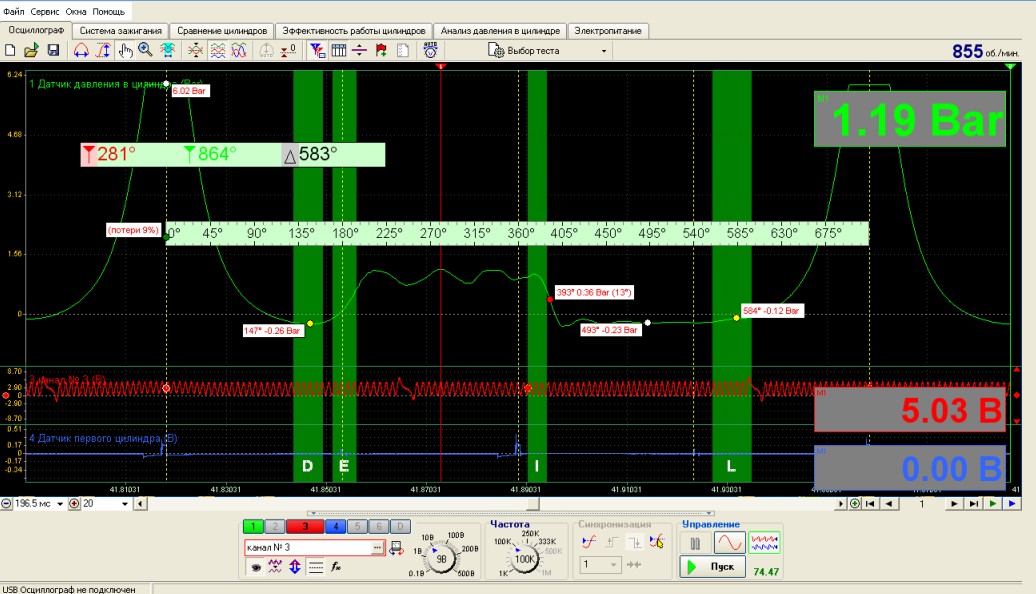Switch to the Электропитание tab
Screen dimensions: 1036x594
[608, 30]
